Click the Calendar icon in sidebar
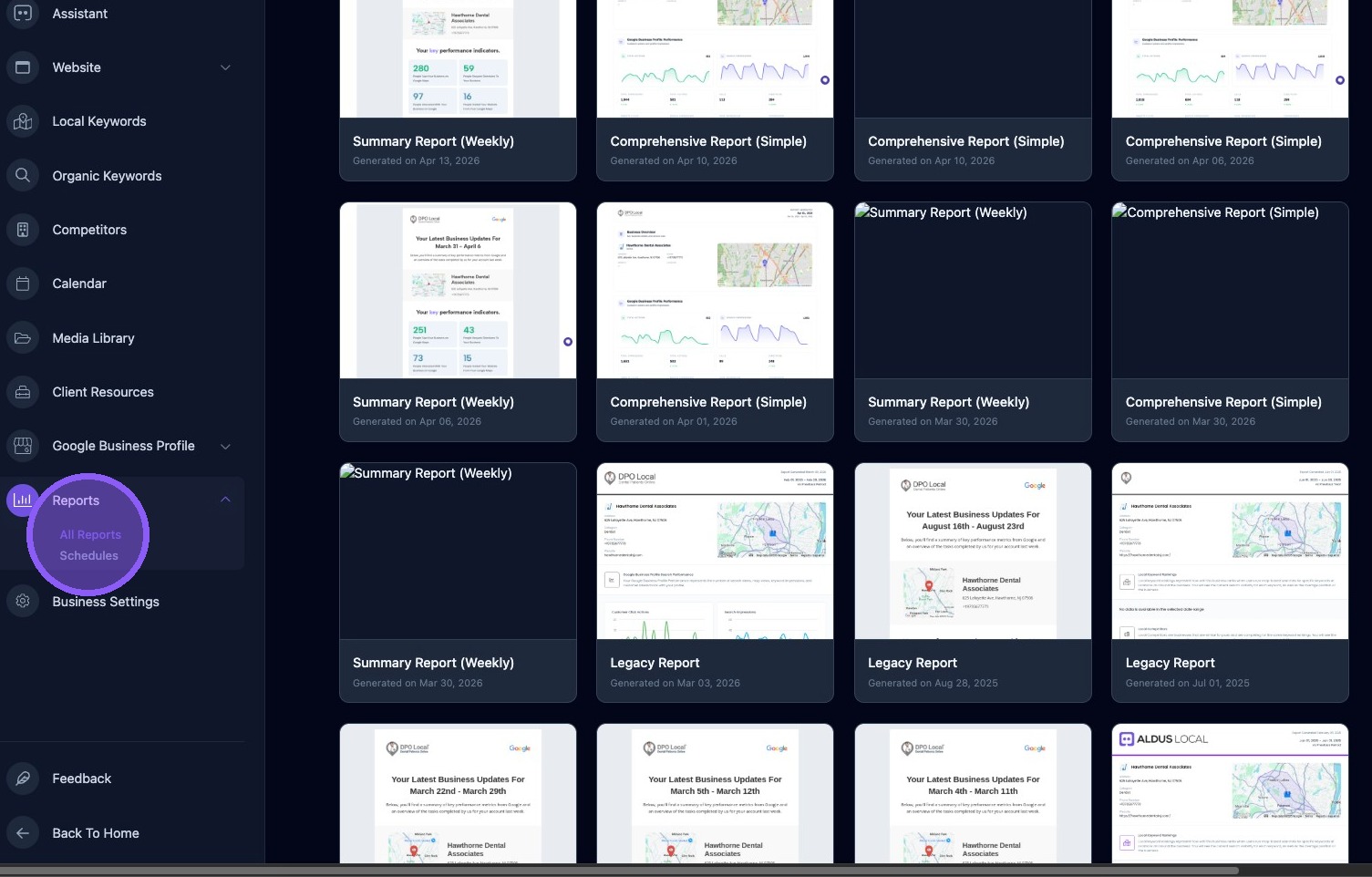 coord(23,284)
